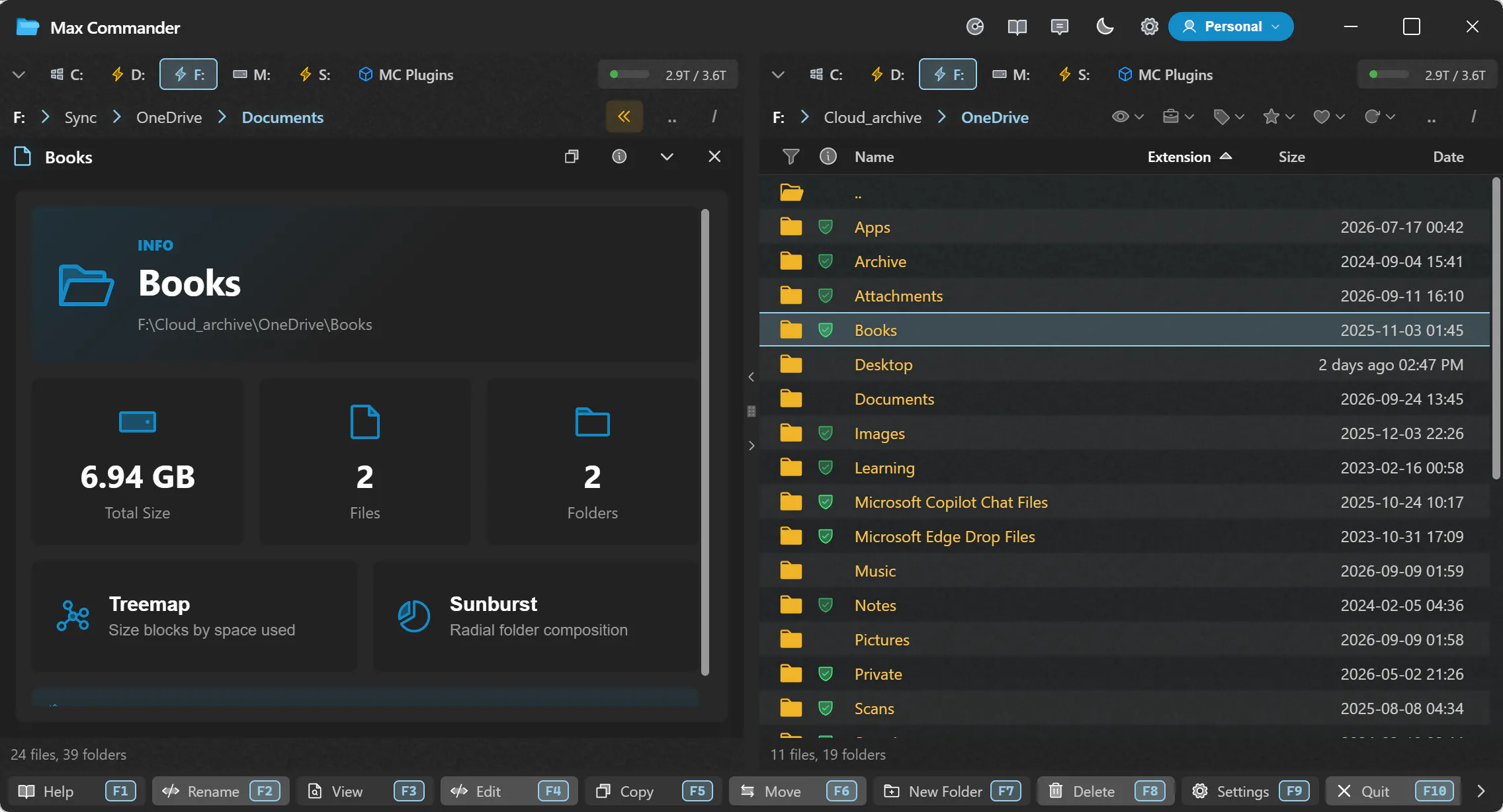The image size is (1503, 812).
Task: Toggle dark mode moon icon
Action: click(x=1105, y=26)
